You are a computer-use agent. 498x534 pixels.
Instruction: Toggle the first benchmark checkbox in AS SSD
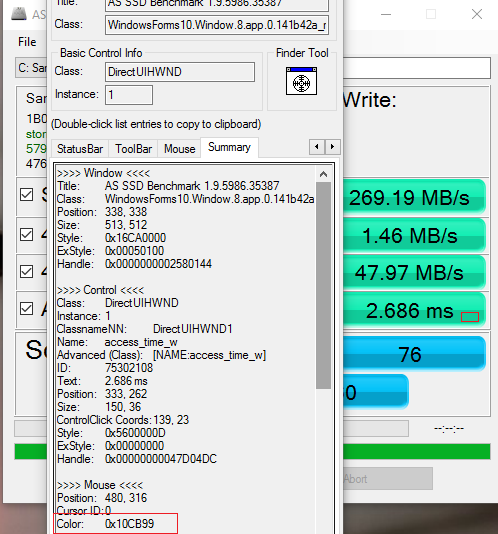point(26,195)
